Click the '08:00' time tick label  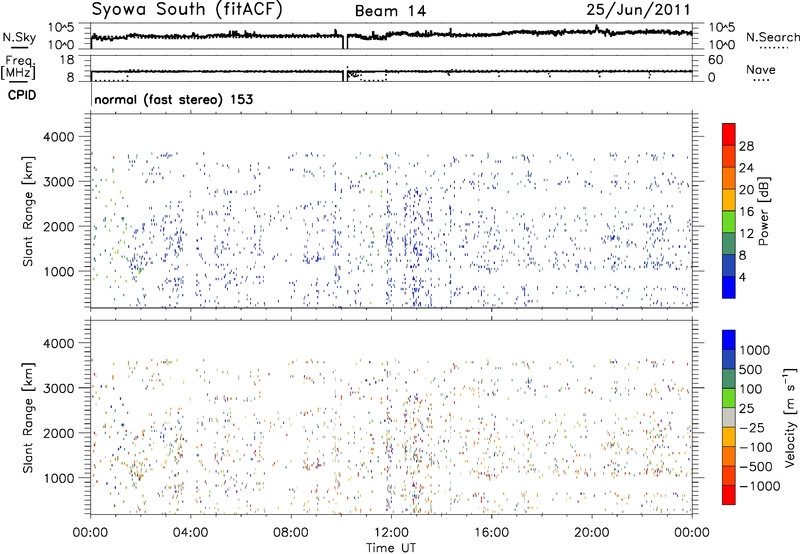point(291,533)
